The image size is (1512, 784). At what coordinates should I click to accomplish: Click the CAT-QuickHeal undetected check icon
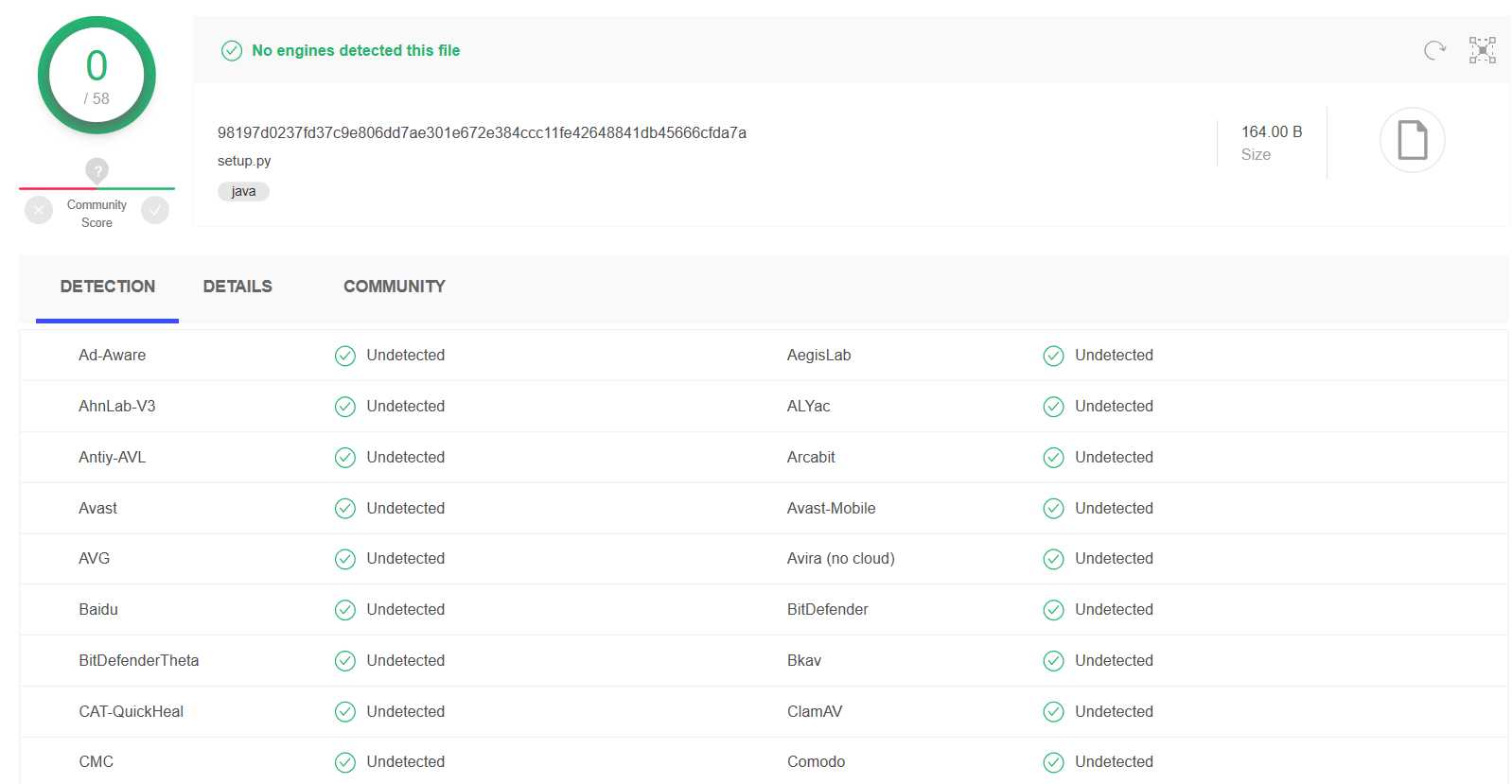(345, 712)
